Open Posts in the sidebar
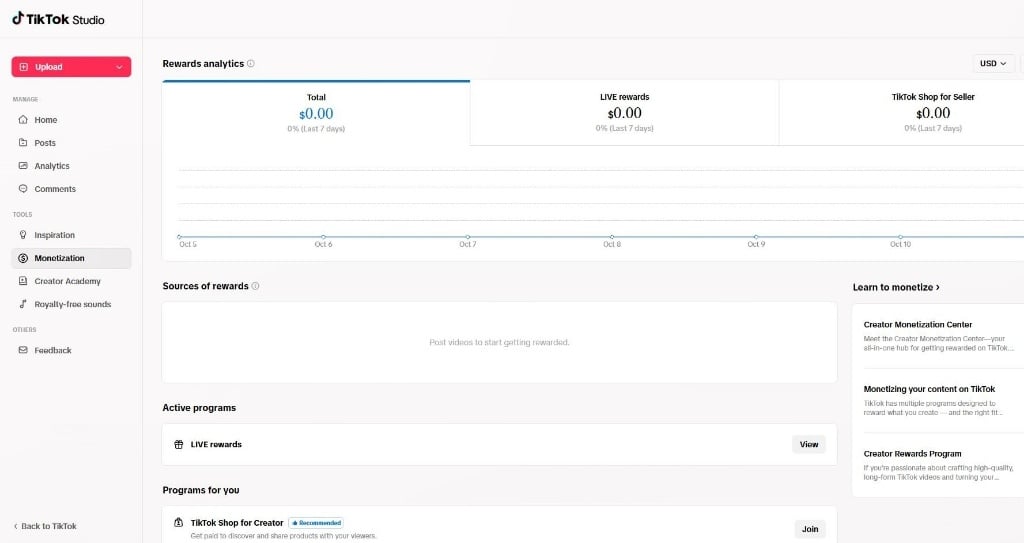 click(71, 142)
